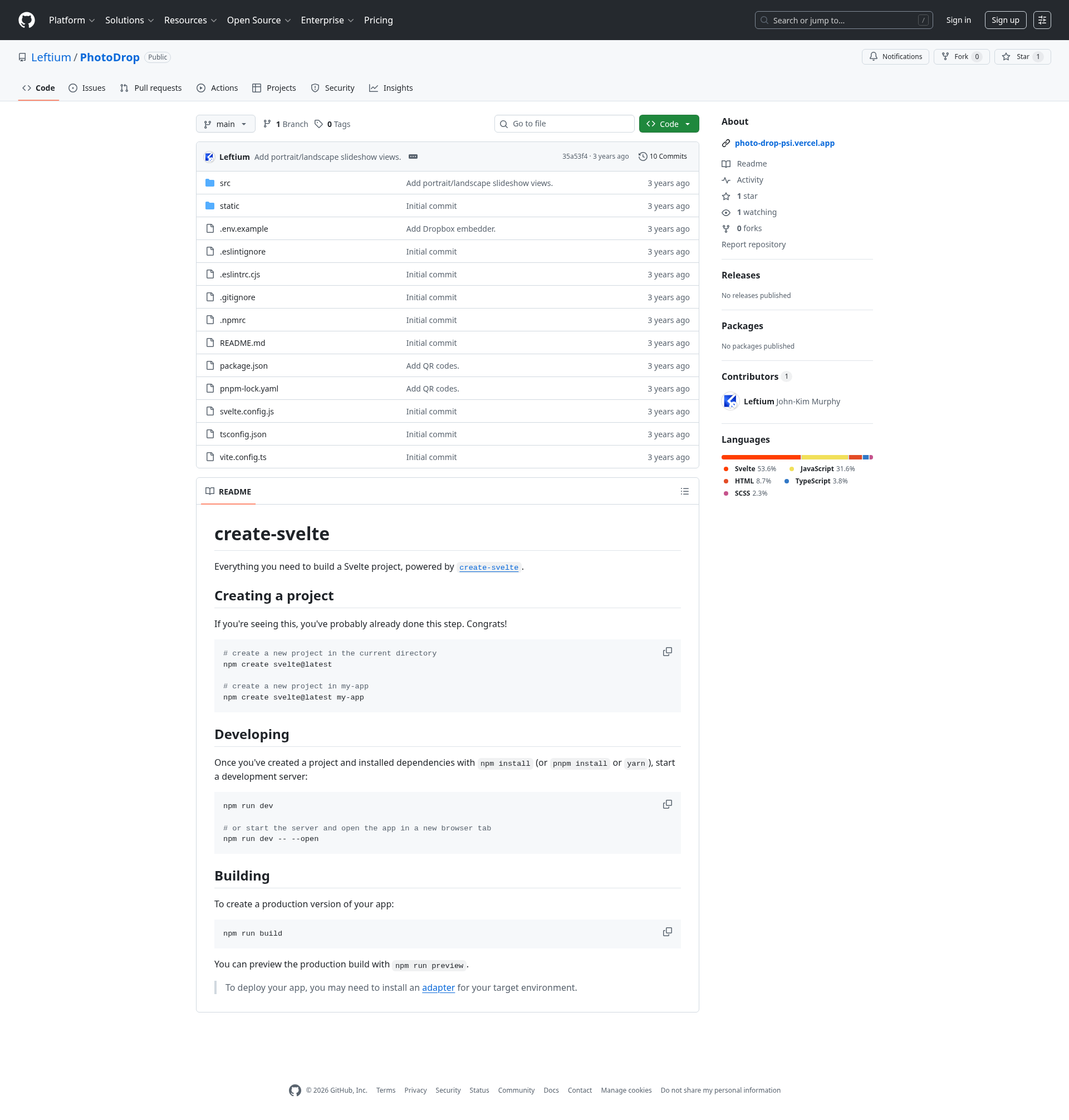Select the Code repository tab

click(x=39, y=88)
